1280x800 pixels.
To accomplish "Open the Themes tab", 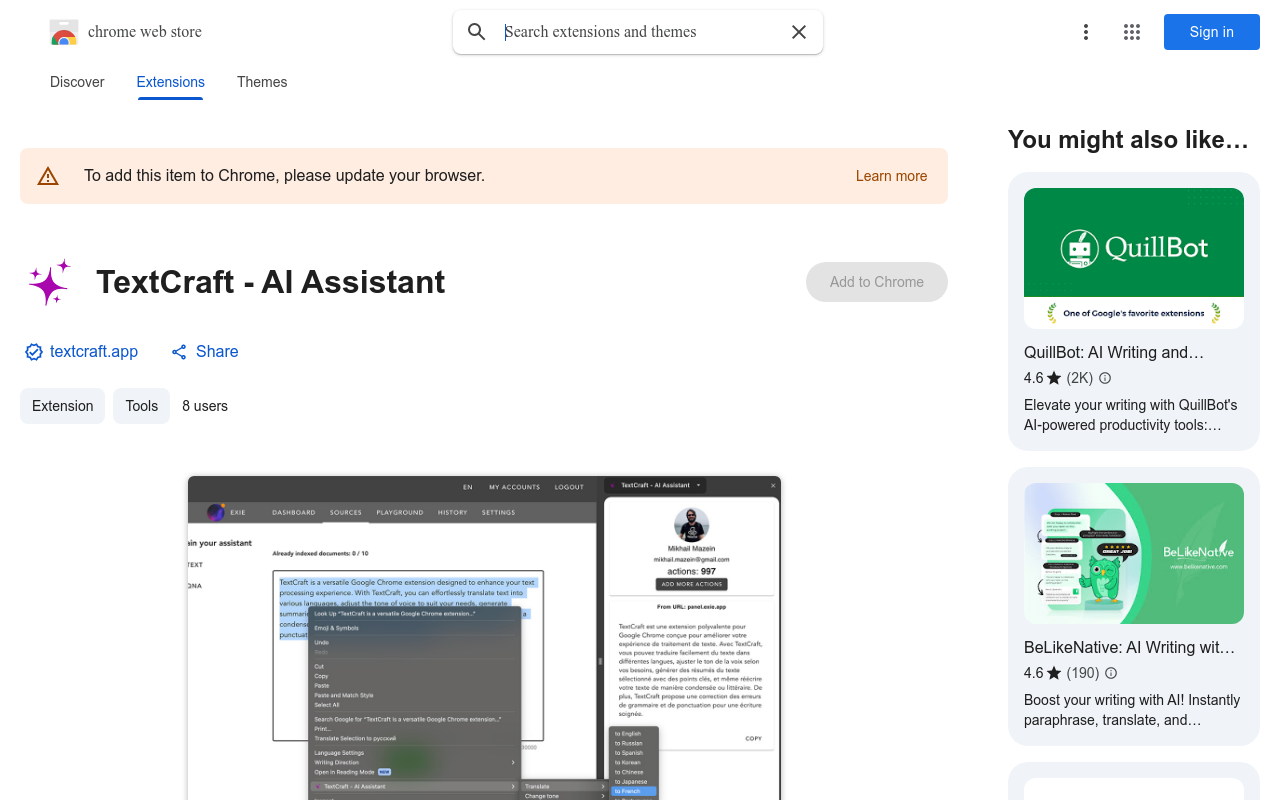I will [x=262, y=82].
